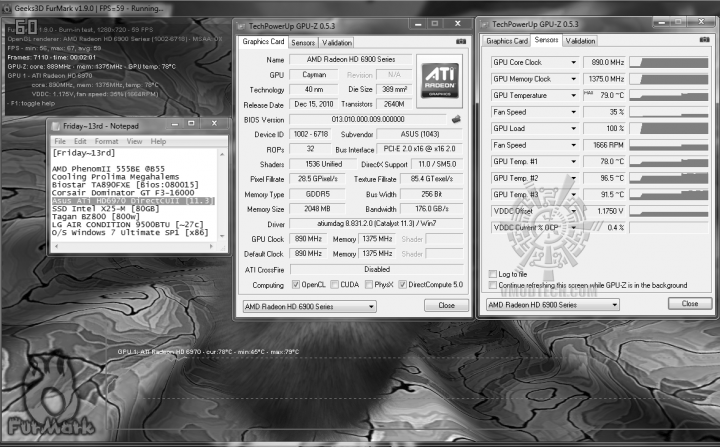Click GPU-Z icon in Sensors window title
720x447 pixels.
(485, 24)
